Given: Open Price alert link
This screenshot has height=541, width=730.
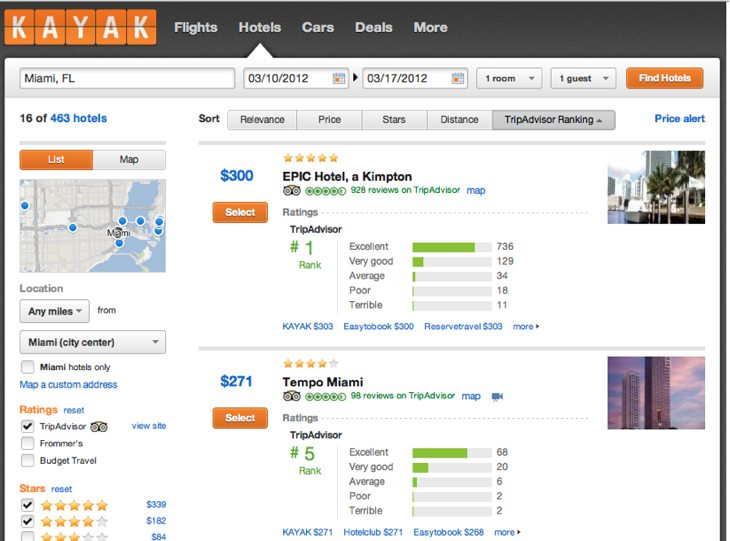Looking at the screenshot, I should coord(680,119).
